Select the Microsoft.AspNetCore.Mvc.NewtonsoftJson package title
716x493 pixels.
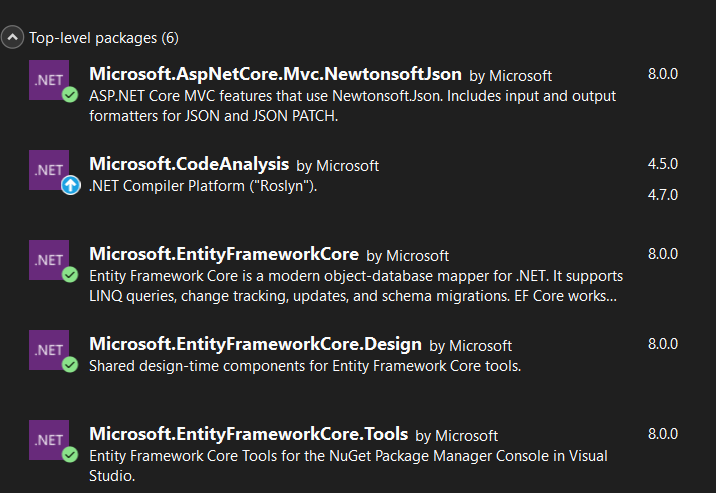(275, 74)
